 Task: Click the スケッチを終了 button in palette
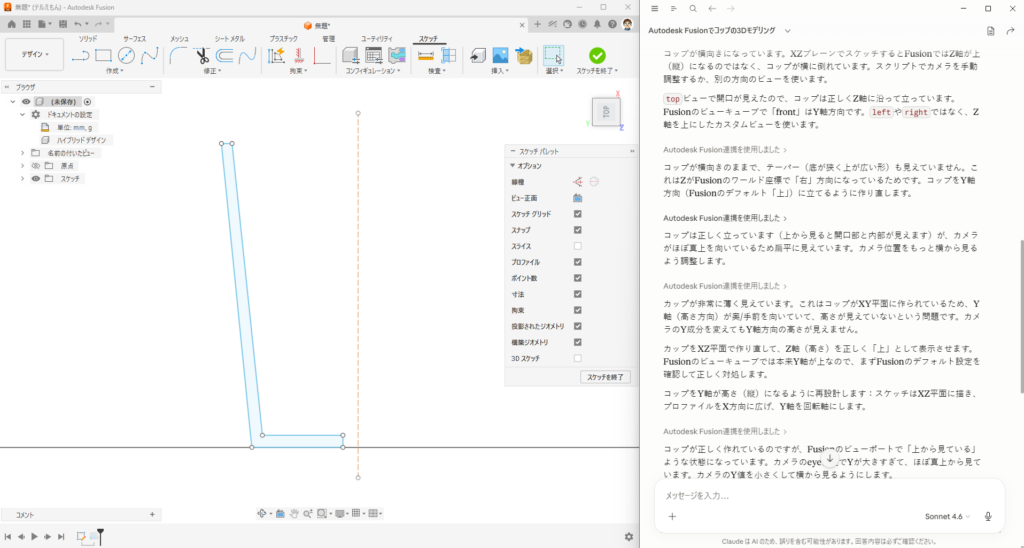[x=605, y=378]
